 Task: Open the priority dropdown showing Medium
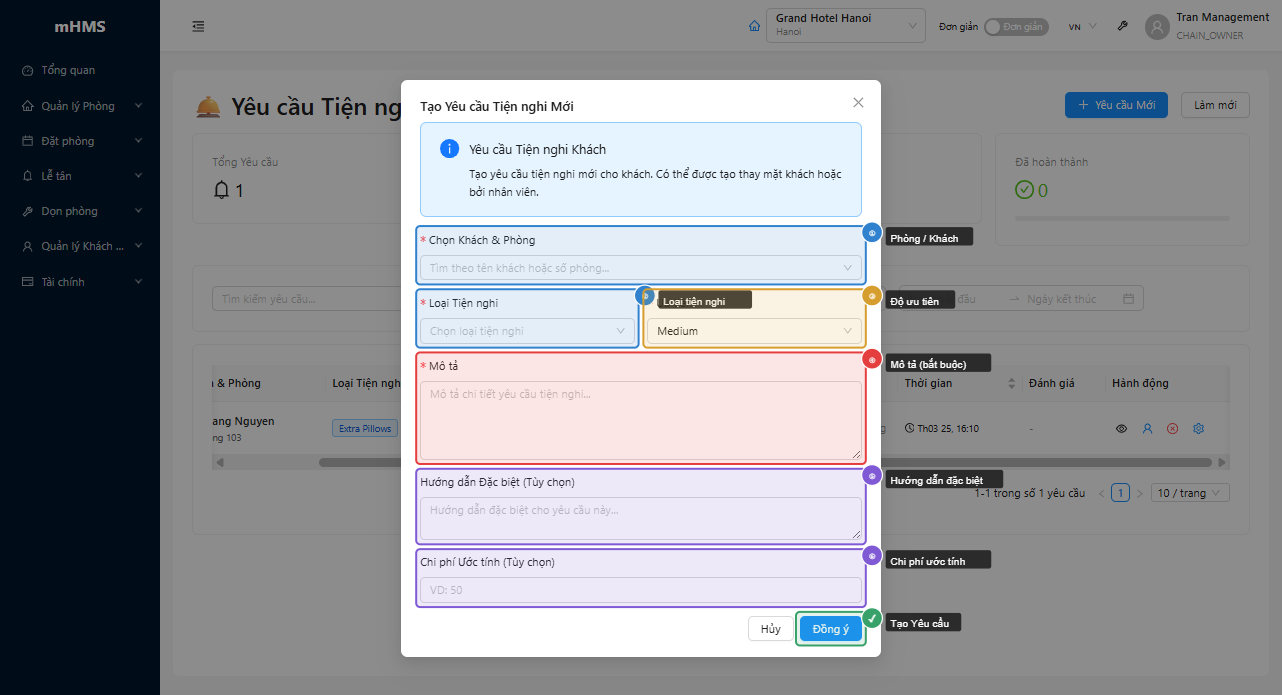754,331
